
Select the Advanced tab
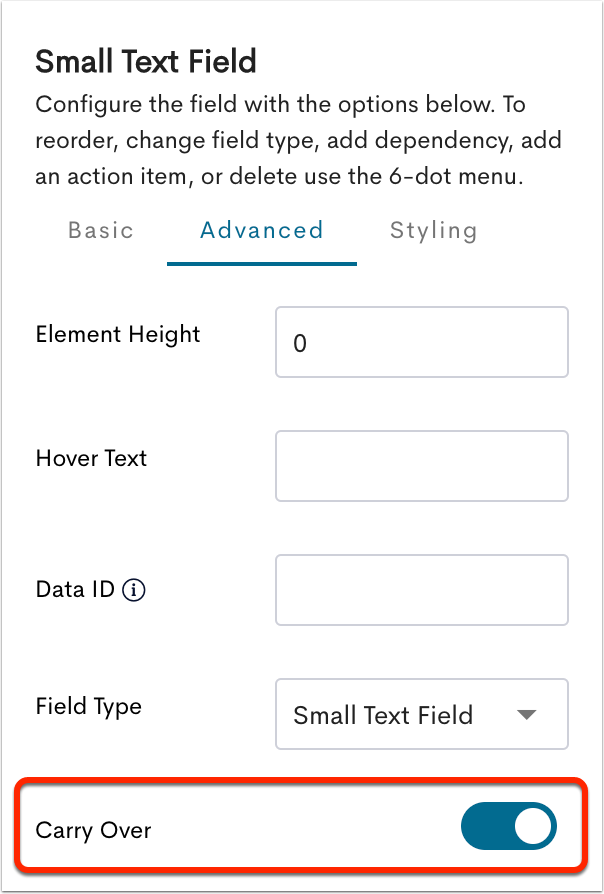262,230
